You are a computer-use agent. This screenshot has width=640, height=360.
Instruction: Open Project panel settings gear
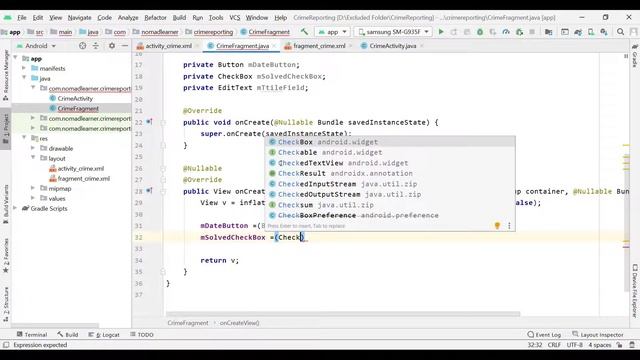coord(112,46)
